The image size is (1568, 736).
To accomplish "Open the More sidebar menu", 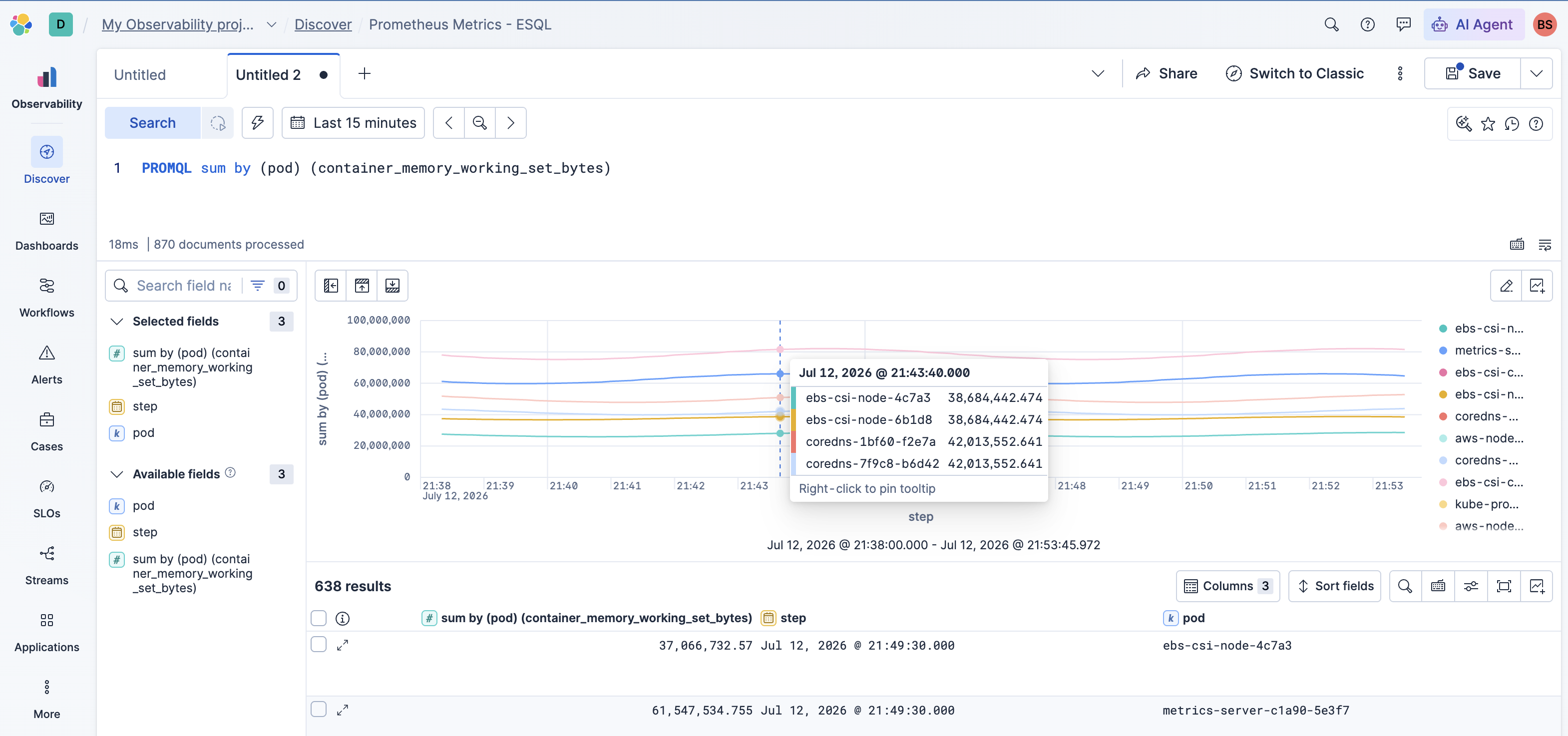I will pyautogui.click(x=47, y=700).
